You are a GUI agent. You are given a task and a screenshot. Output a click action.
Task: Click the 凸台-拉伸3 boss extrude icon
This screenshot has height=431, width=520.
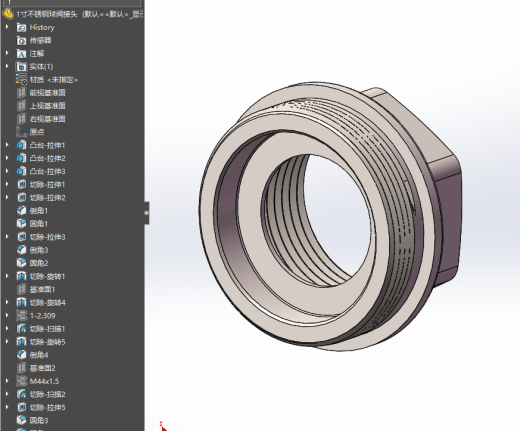21,171
